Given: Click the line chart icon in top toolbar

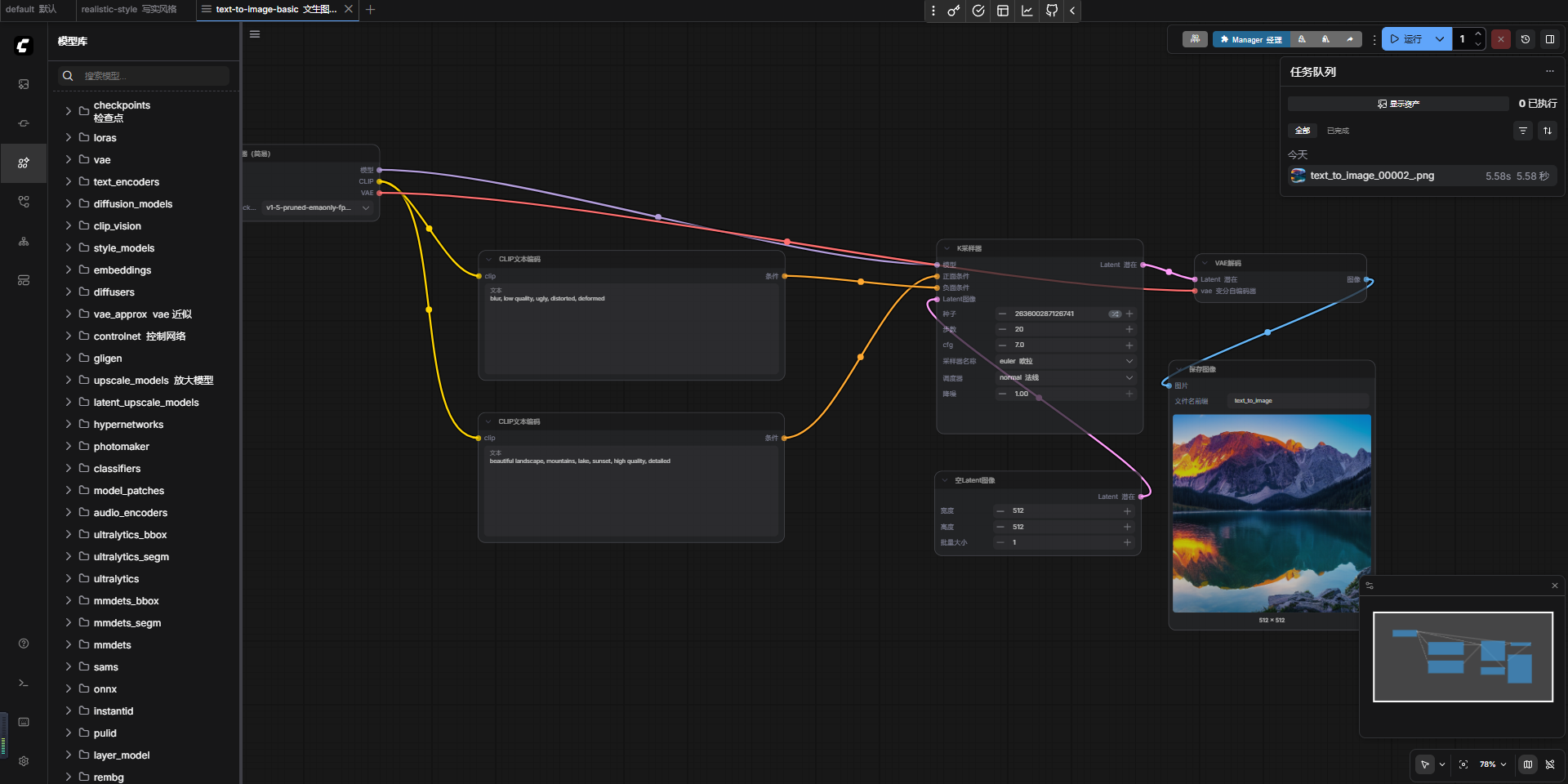Looking at the screenshot, I should [x=1027, y=11].
